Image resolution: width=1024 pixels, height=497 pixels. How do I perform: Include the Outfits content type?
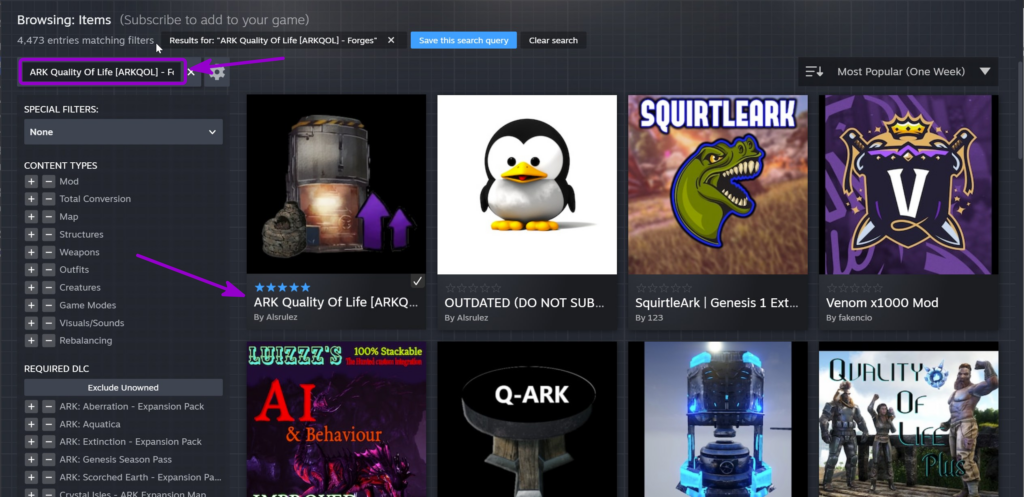click(x=31, y=270)
